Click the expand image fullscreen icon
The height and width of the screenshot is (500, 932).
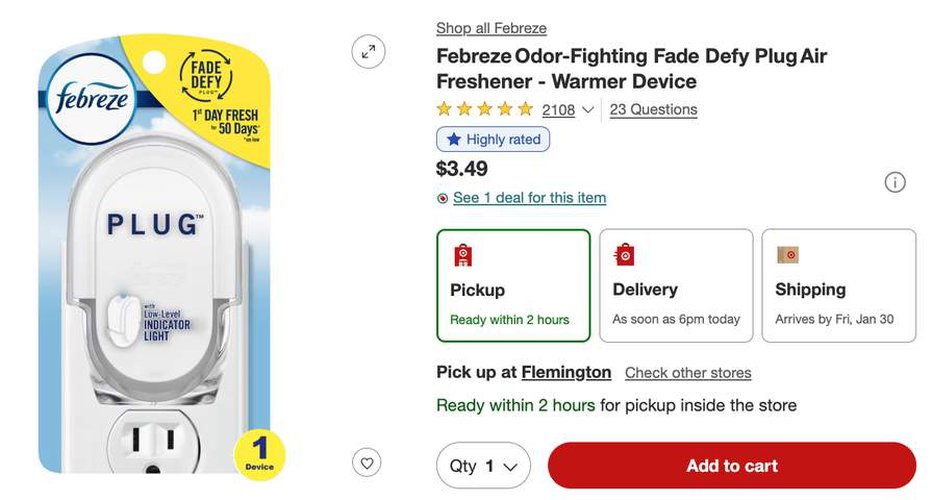coord(368,52)
